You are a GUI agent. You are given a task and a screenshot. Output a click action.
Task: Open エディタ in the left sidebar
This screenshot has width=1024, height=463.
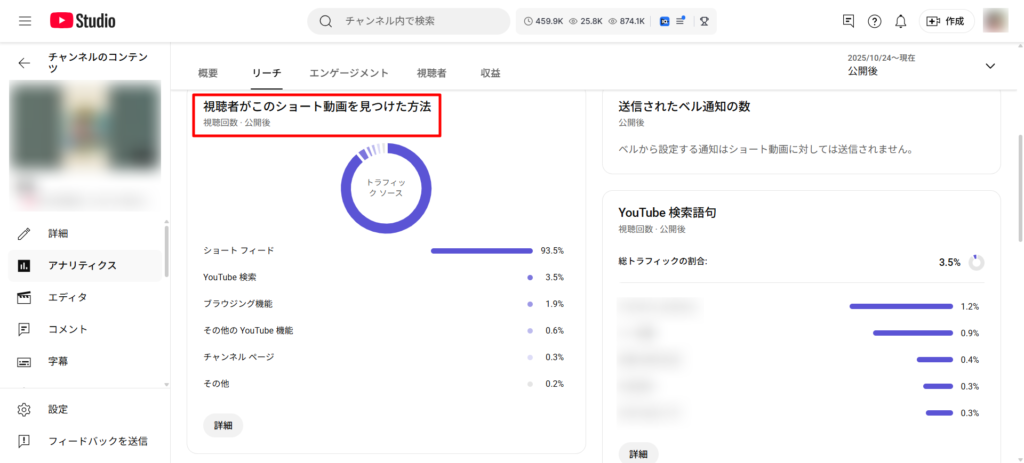[67, 297]
